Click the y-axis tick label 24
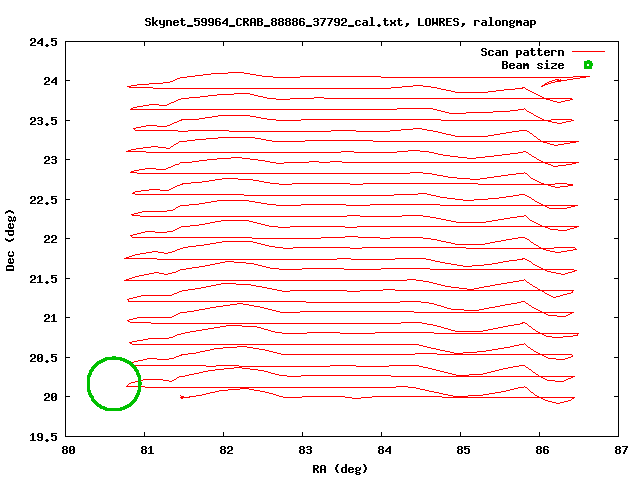Image resolution: width=640 pixels, height=480 pixels. [51, 81]
